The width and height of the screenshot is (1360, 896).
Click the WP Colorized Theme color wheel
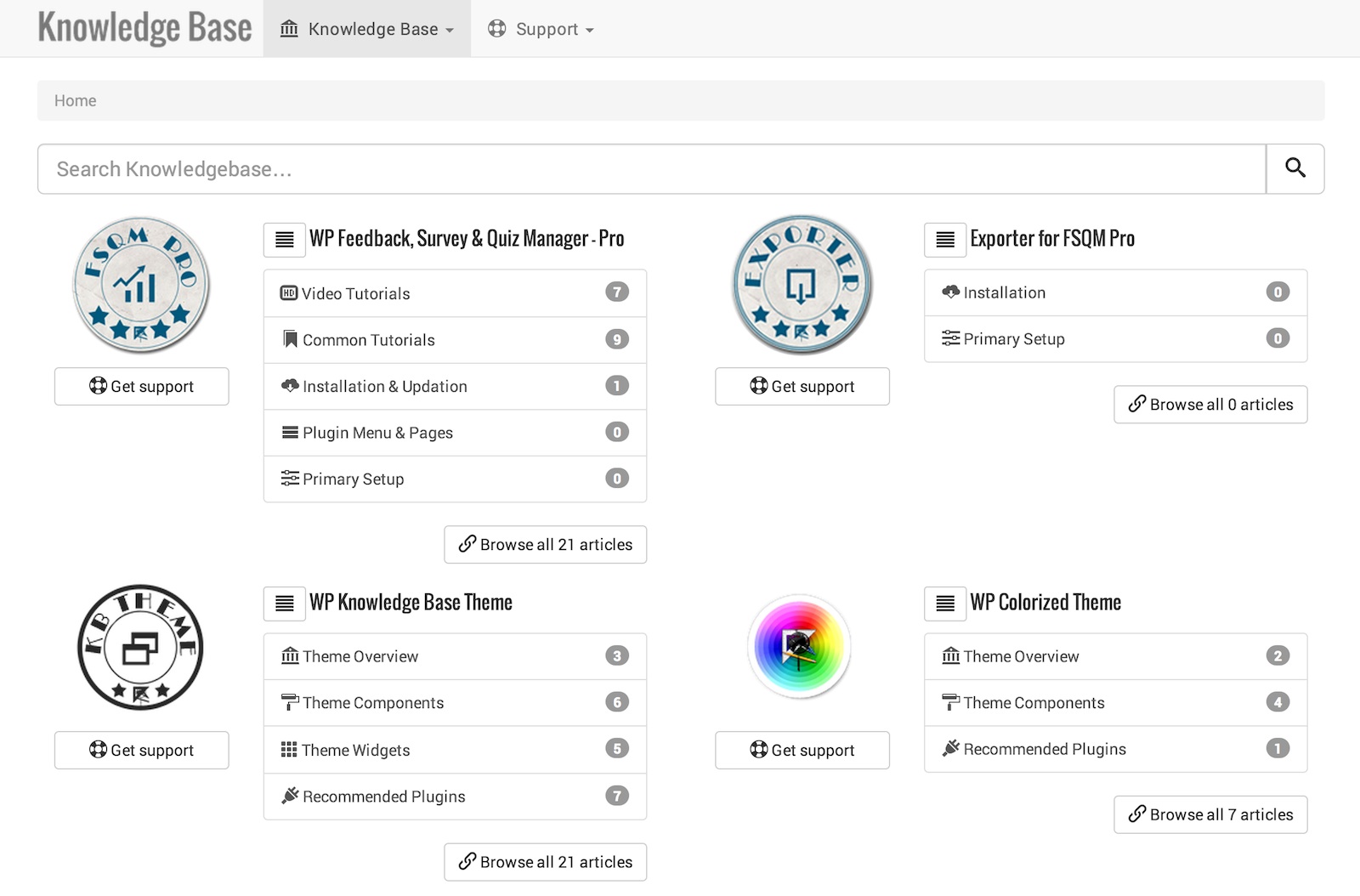799,647
